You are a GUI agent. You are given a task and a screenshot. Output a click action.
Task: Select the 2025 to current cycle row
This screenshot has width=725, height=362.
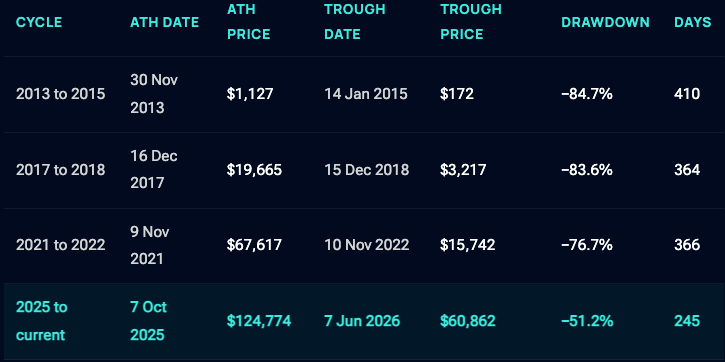click(362, 321)
